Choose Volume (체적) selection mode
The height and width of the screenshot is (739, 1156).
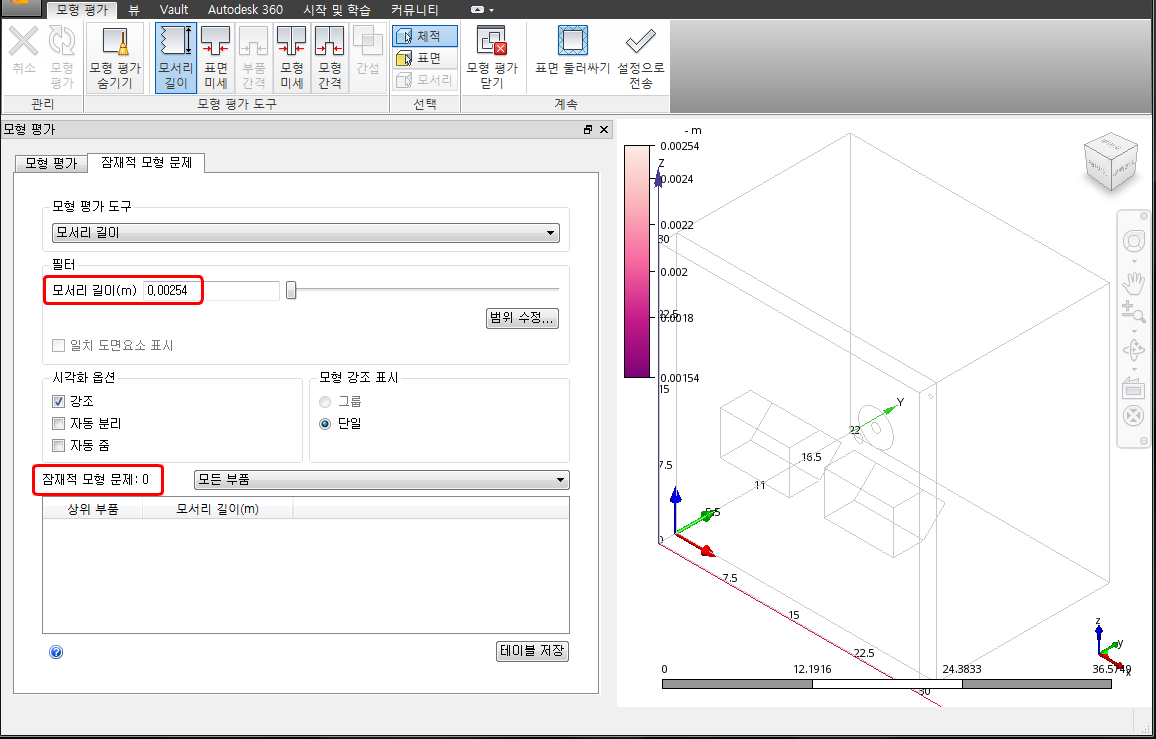point(425,36)
